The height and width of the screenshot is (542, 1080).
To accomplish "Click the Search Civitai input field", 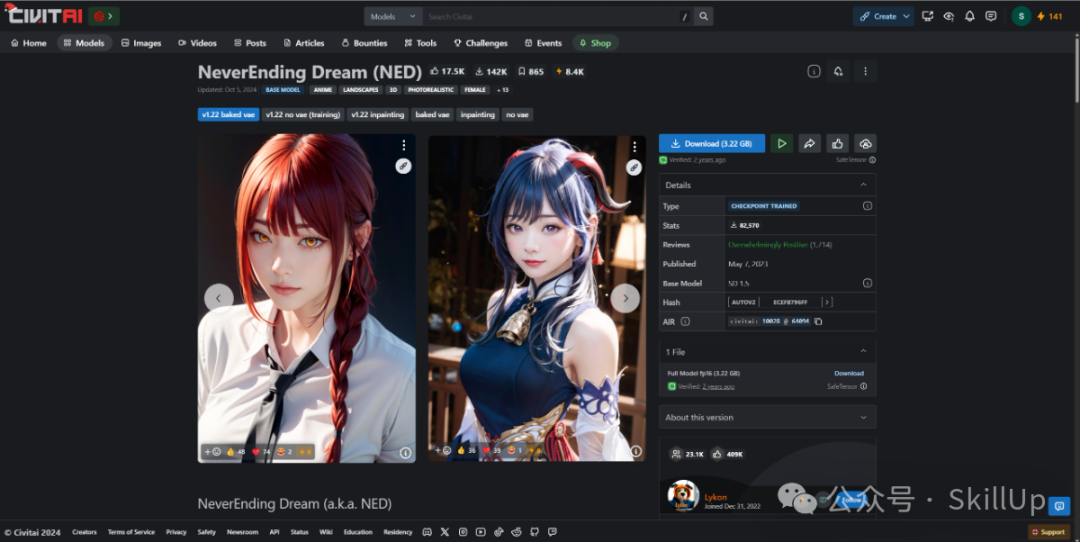I will click(551, 17).
